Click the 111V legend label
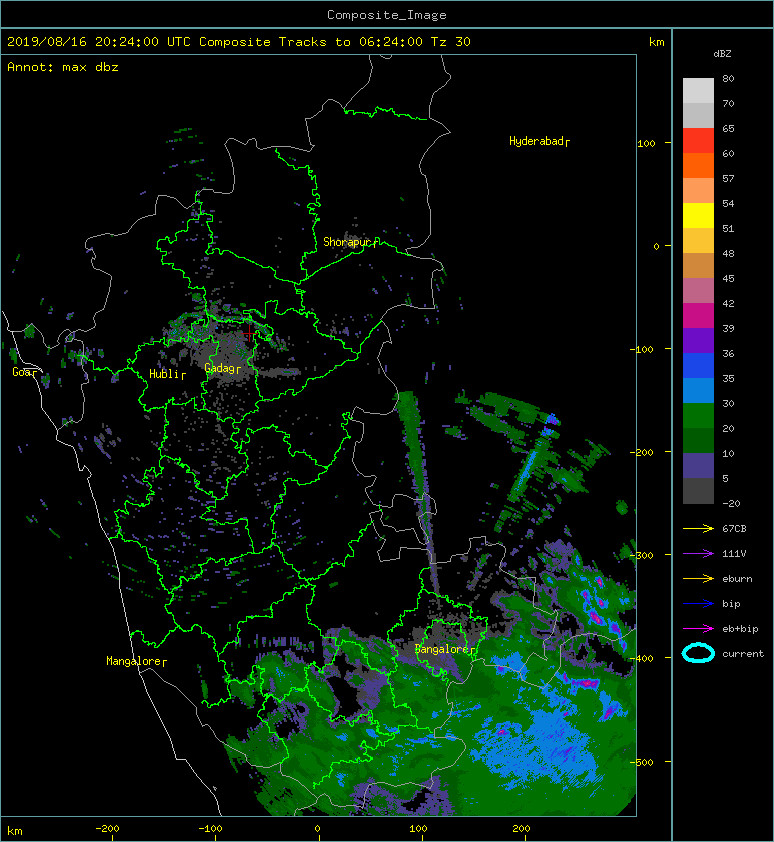Image resolution: width=774 pixels, height=842 pixels. pos(734,554)
